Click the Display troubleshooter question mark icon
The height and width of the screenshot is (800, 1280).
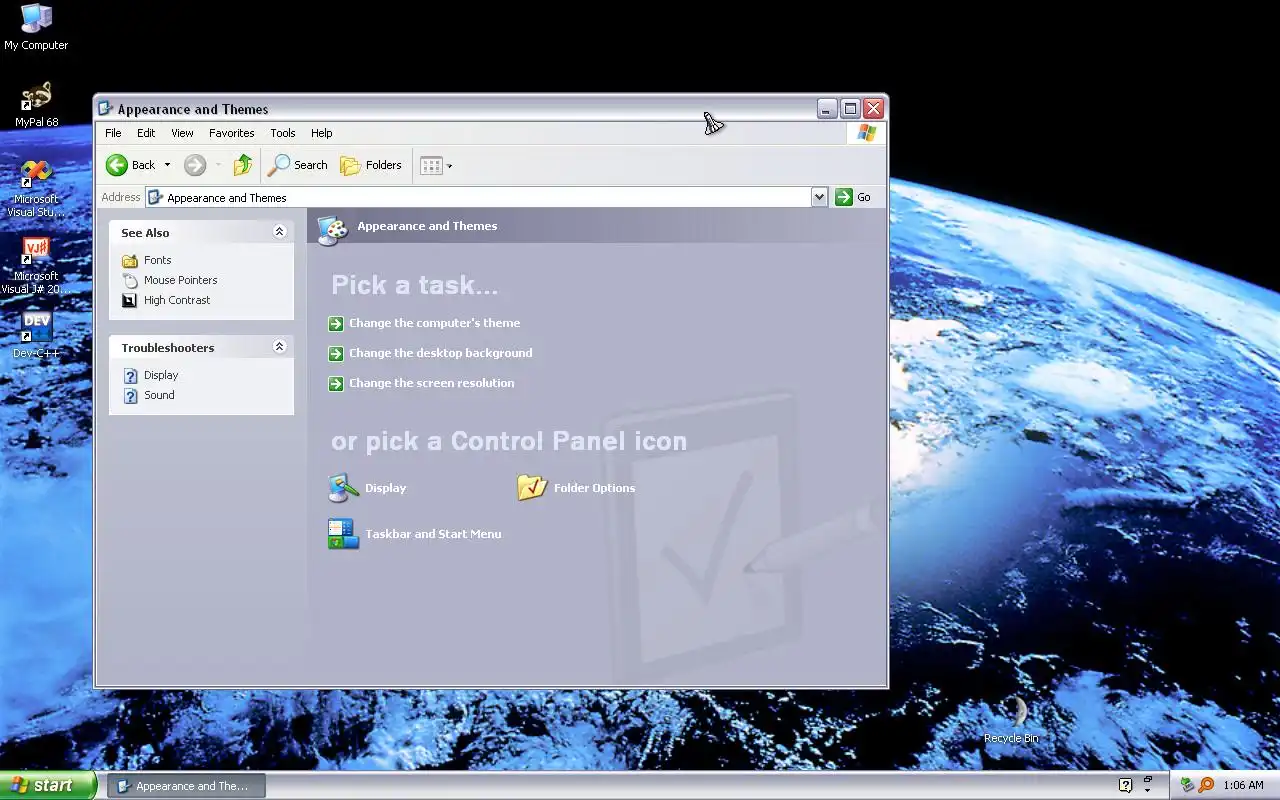[130, 375]
